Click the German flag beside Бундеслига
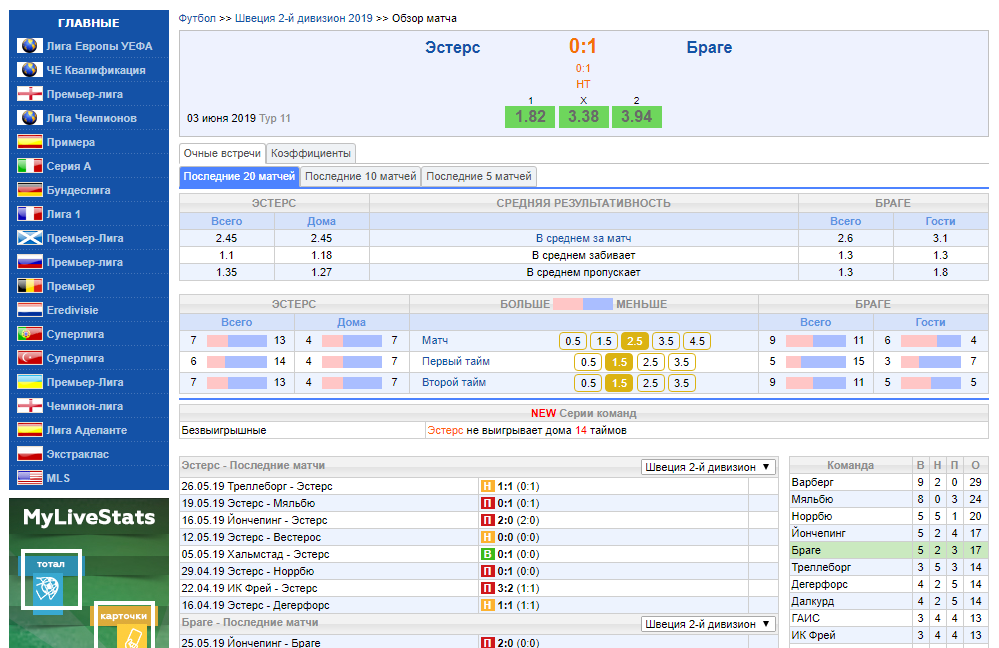 click(x=30, y=190)
